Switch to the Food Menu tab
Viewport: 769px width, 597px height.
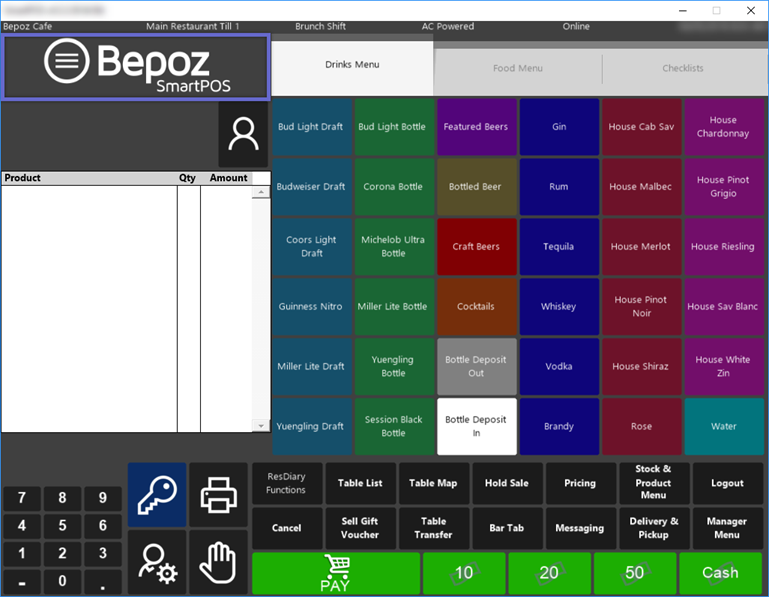[517, 68]
